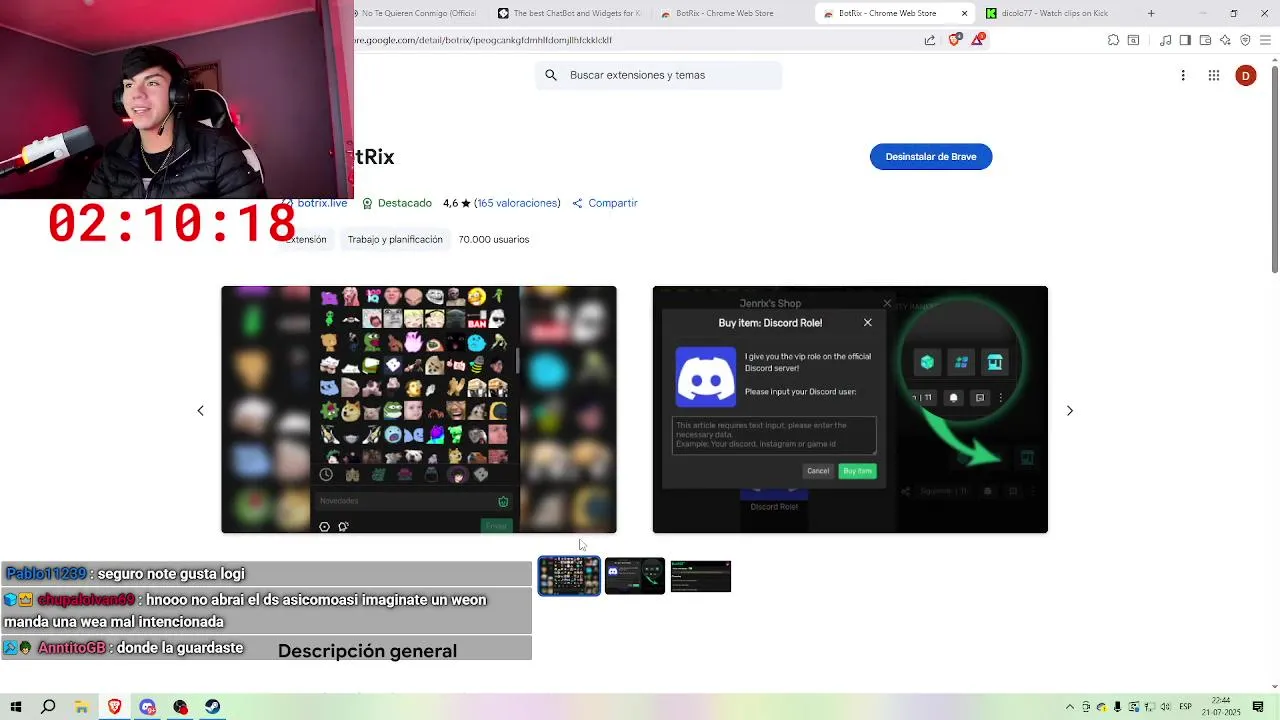The width and height of the screenshot is (1280, 720).
Task: Click the 'Trabajo y planificación' category link
Action: (395, 239)
